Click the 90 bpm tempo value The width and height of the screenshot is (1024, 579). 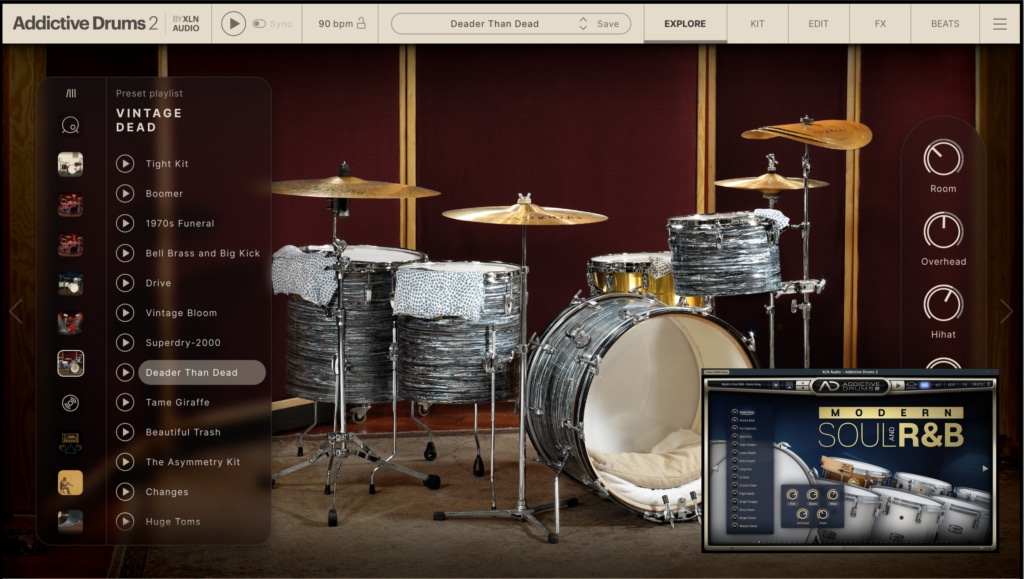click(336, 23)
